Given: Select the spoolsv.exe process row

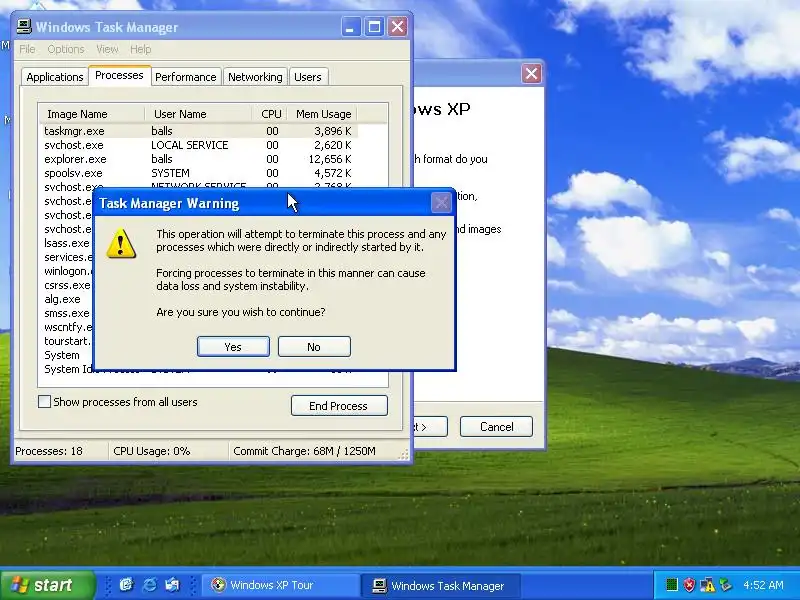Looking at the screenshot, I should coord(199,173).
